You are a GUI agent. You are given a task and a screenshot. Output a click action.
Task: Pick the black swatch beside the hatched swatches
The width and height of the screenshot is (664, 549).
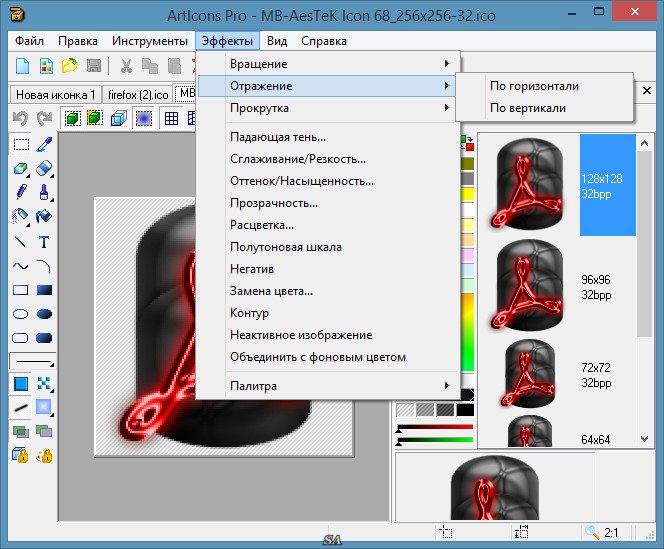point(465,410)
